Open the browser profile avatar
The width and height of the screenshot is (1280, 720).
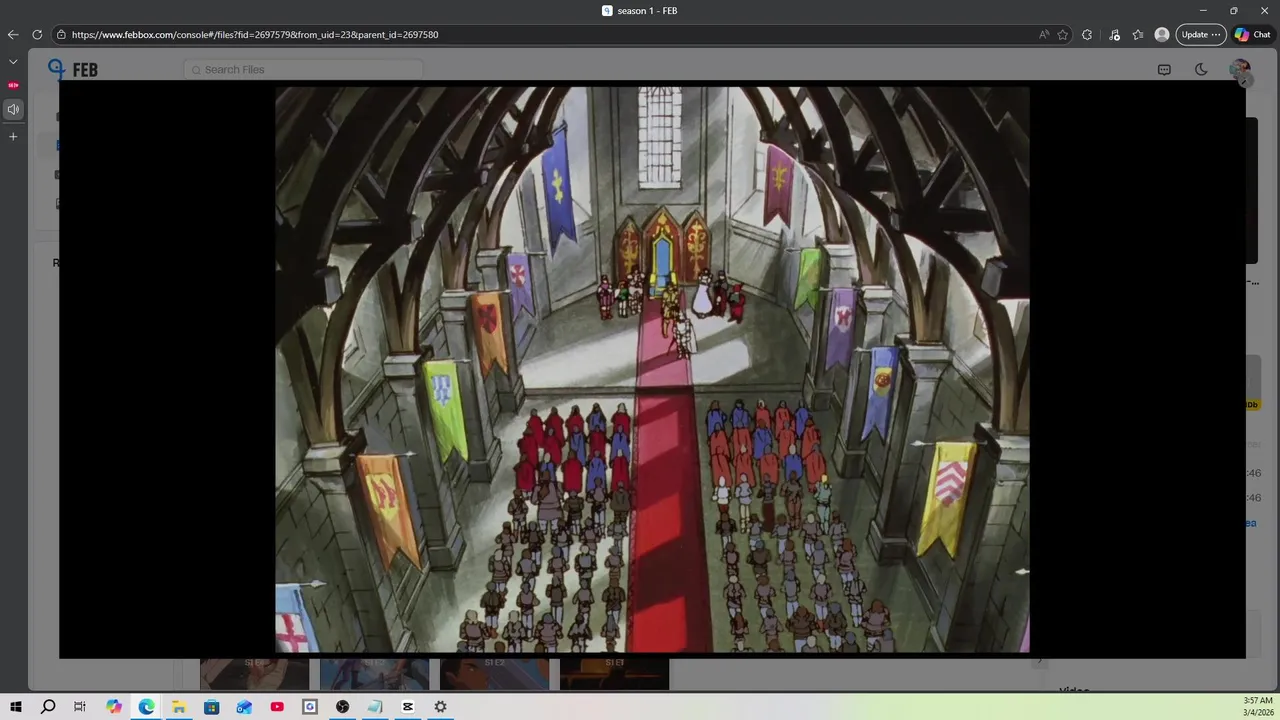(1162, 34)
